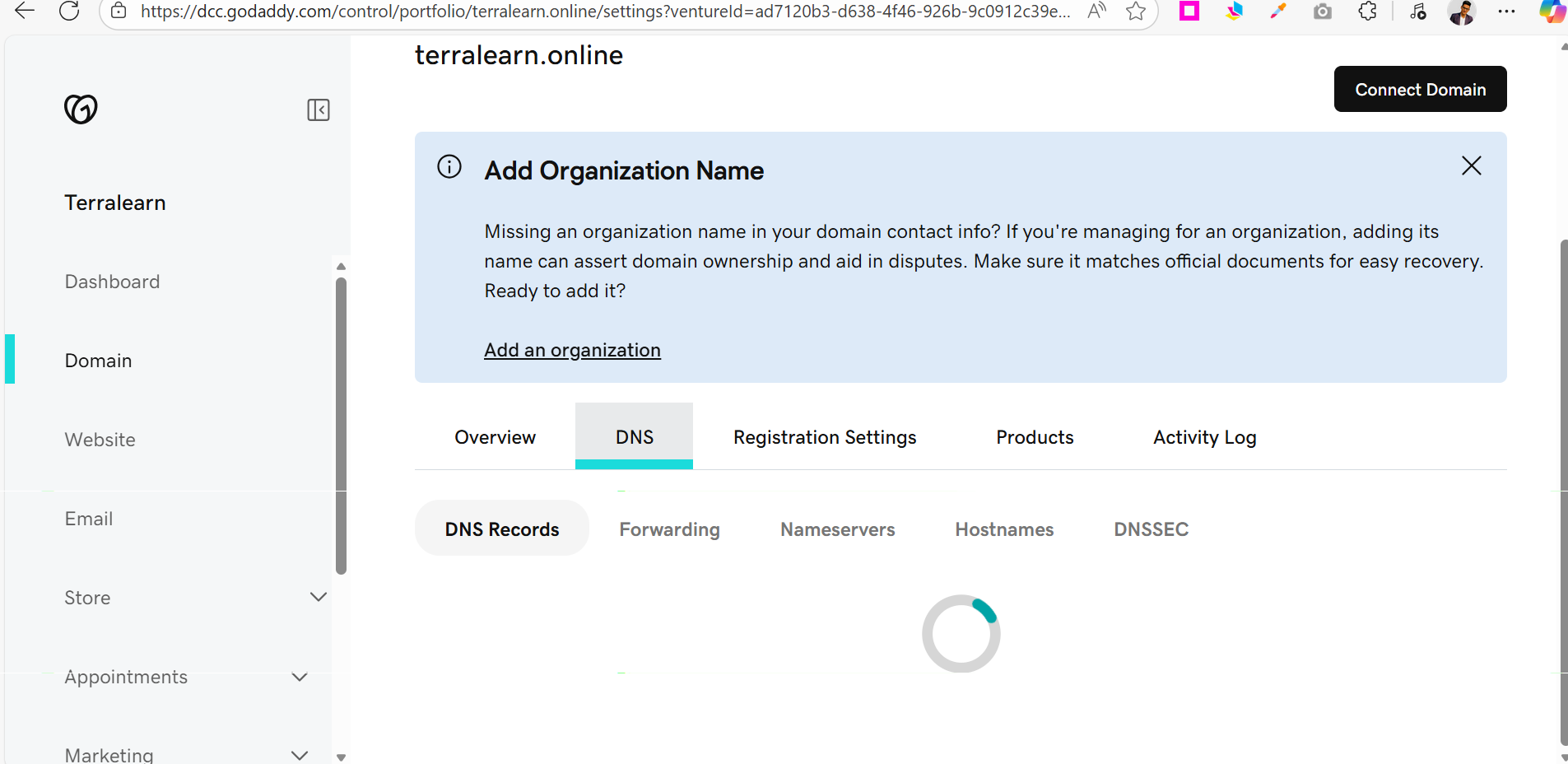Expand the Store section
The width and height of the screenshot is (1568, 764).
point(318,597)
